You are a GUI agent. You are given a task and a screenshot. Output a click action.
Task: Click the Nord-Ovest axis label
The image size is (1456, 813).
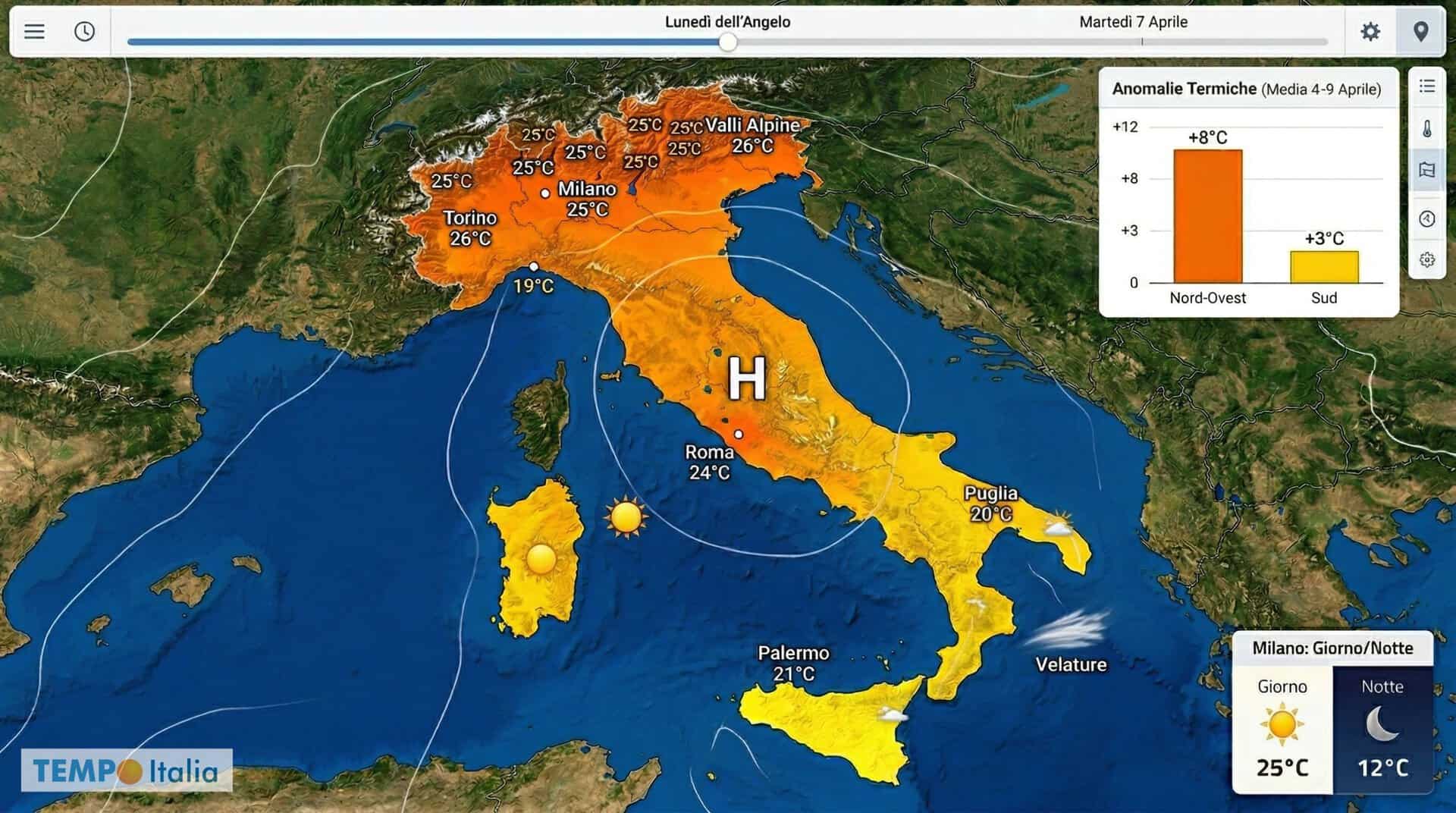pos(1207,298)
